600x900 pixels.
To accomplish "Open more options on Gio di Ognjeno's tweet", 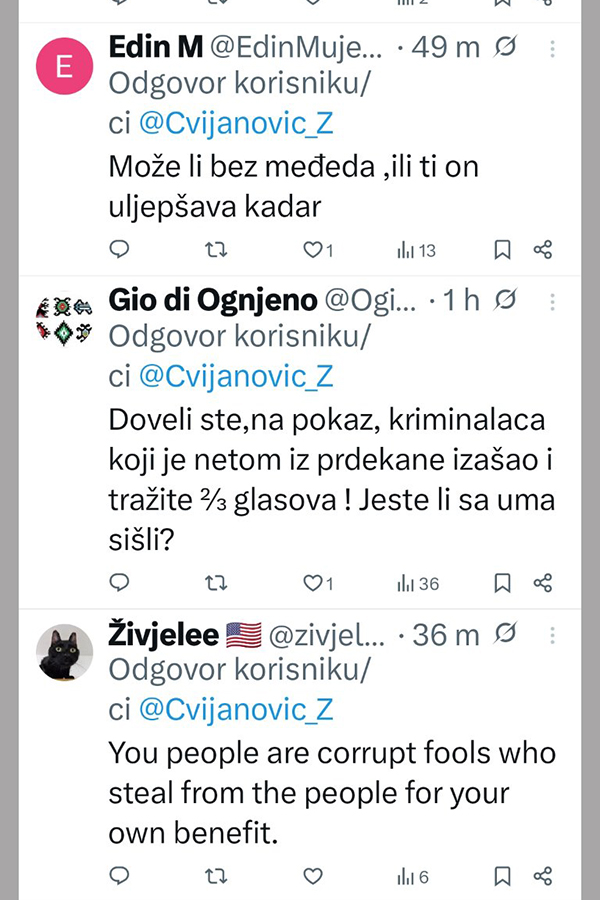I will tap(552, 302).
